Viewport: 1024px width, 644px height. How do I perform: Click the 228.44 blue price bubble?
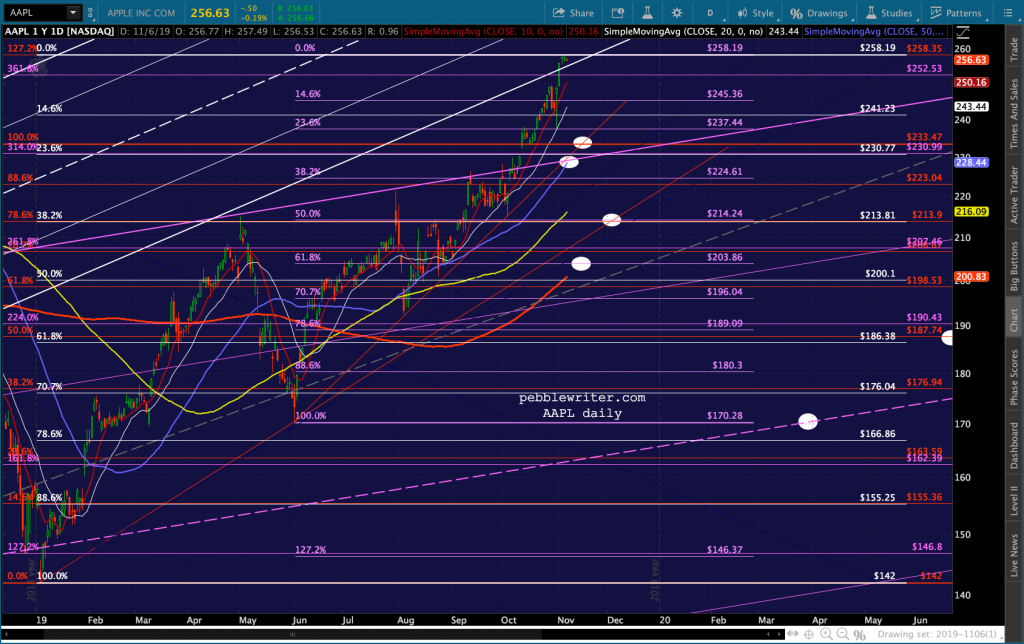(x=971, y=162)
